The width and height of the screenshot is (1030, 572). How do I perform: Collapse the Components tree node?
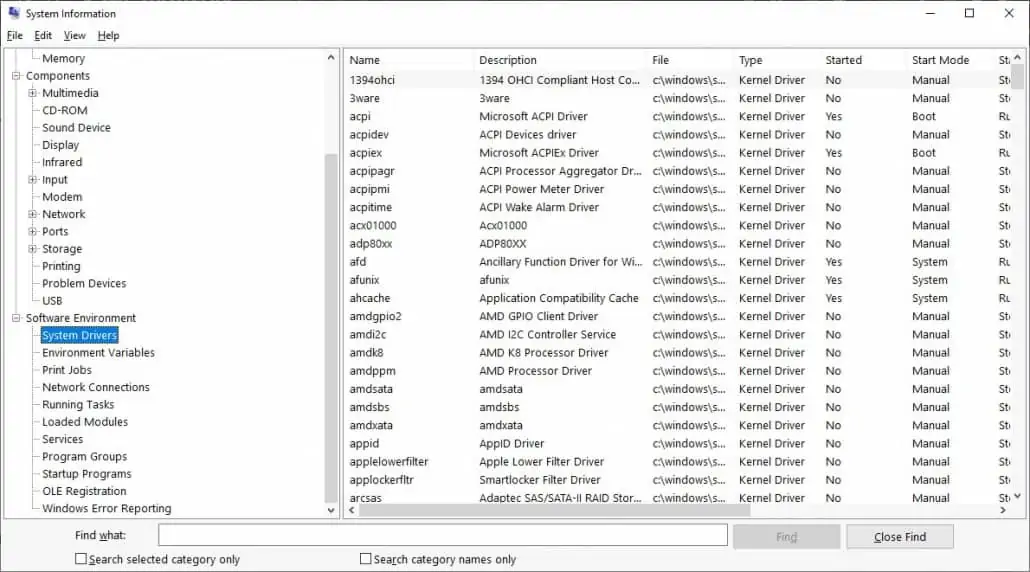(16, 76)
